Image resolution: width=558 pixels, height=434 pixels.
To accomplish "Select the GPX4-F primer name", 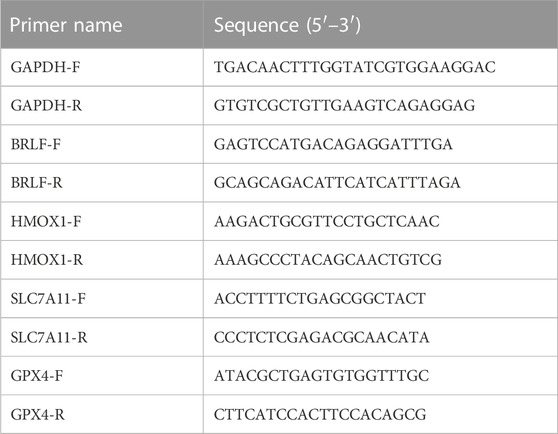I will (x=37, y=376).
